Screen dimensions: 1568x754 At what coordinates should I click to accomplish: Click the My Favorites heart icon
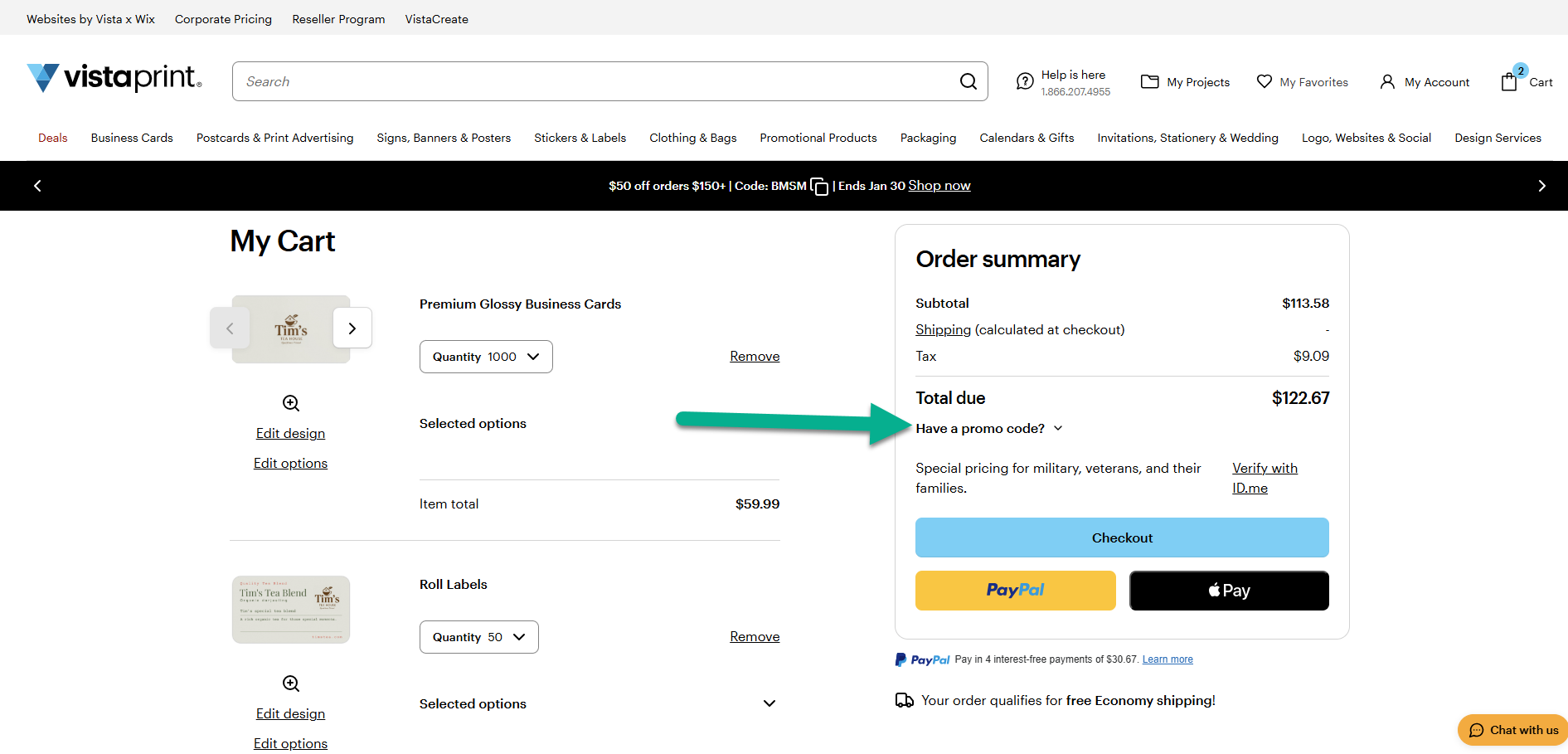tap(1264, 81)
